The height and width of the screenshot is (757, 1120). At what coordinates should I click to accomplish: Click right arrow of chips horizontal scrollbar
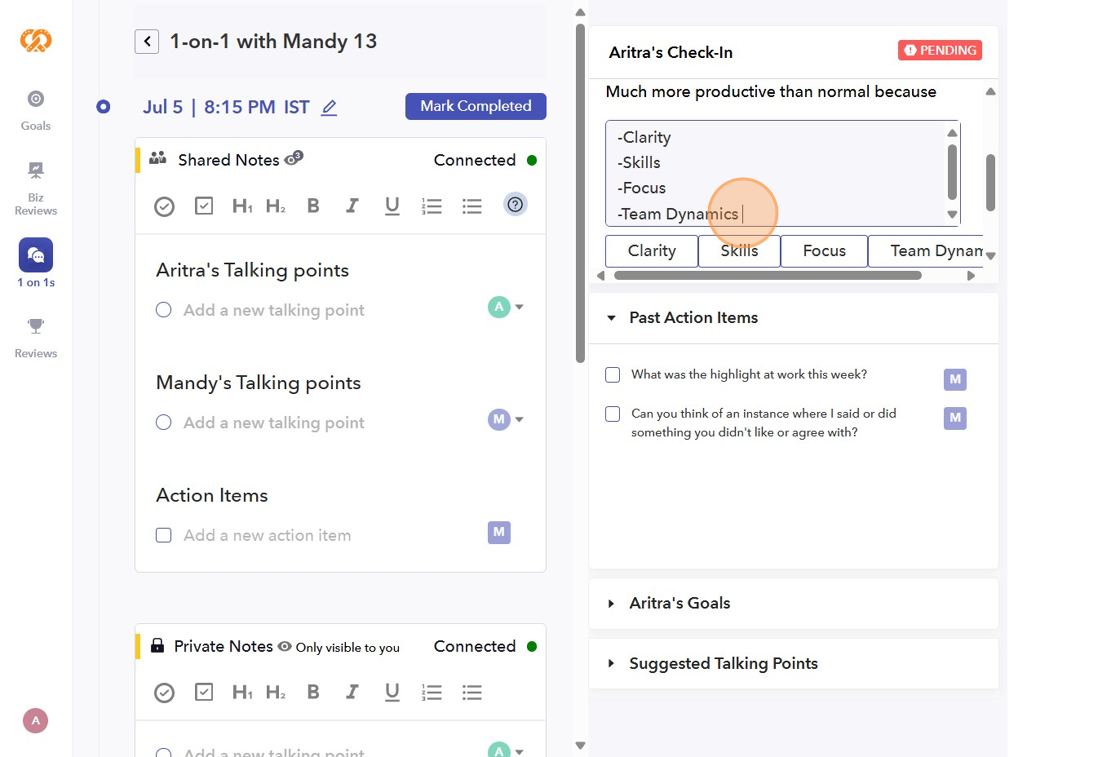click(971, 276)
